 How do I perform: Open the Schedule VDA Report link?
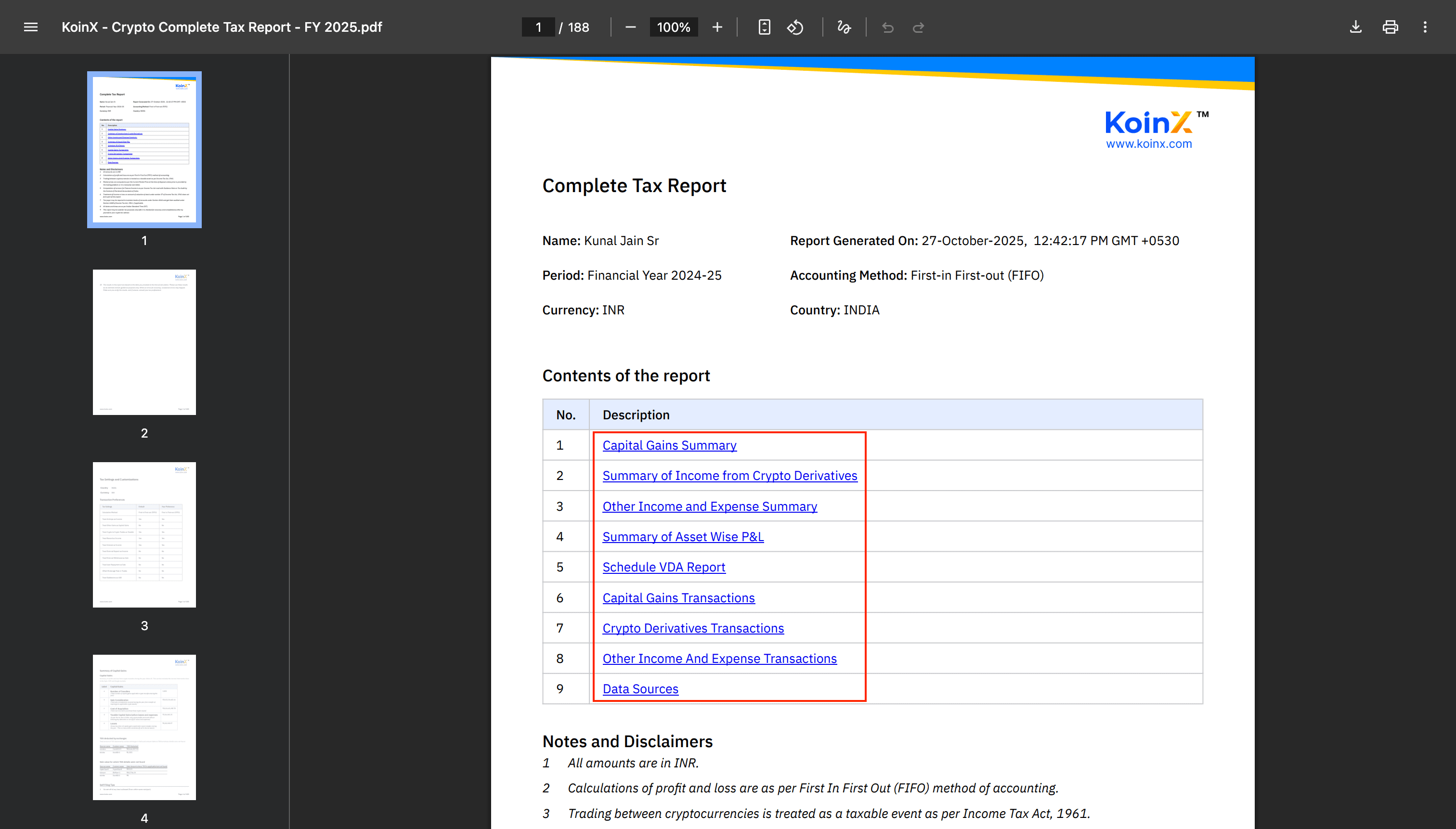(664, 567)
